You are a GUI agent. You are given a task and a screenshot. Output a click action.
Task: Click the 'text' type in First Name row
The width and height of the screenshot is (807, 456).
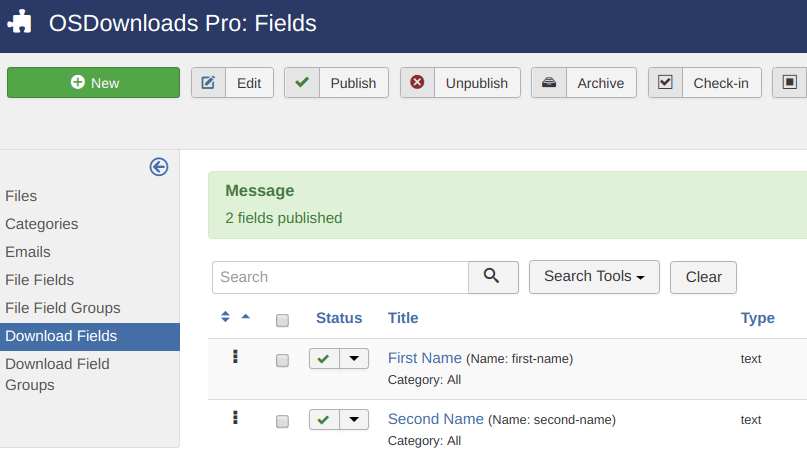pos(750,359)
